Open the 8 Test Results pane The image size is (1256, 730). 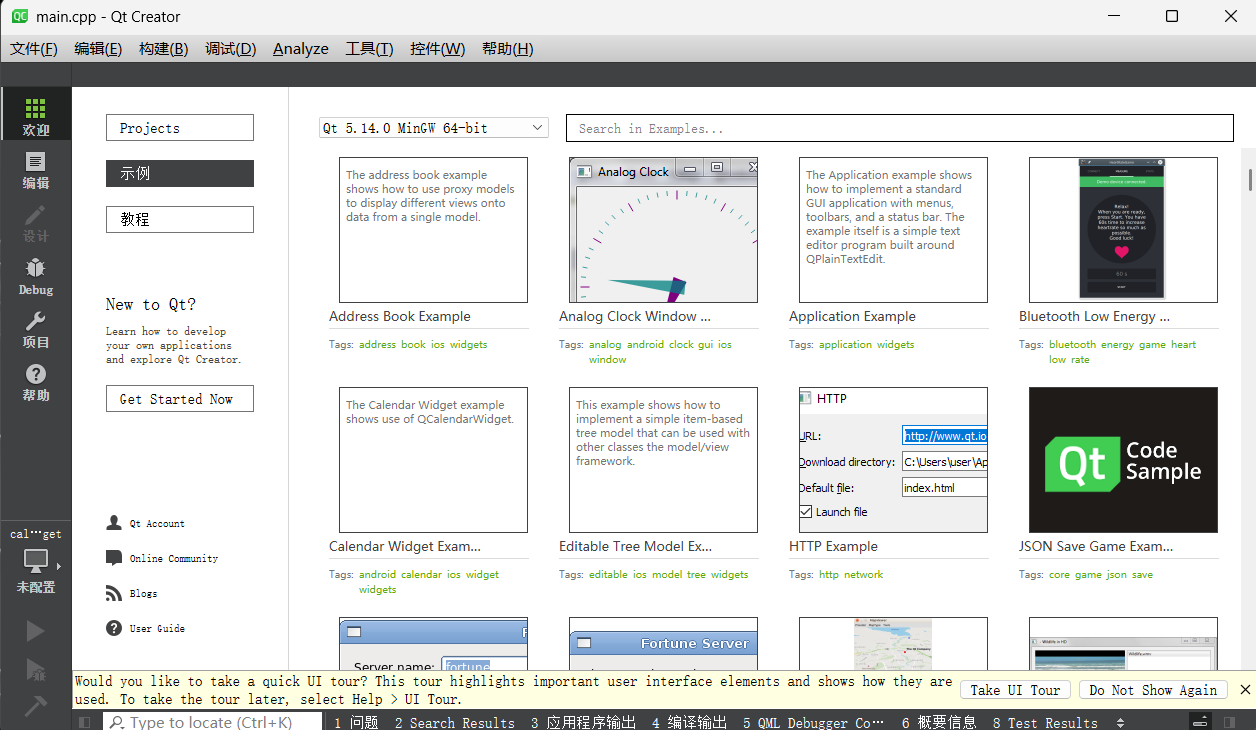coord(1045,722)
